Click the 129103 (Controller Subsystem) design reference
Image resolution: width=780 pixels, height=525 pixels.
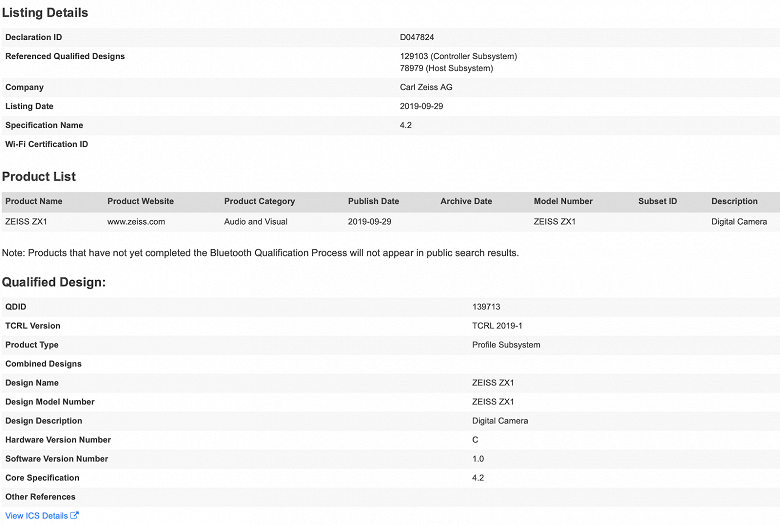click(x=458, y=56)
